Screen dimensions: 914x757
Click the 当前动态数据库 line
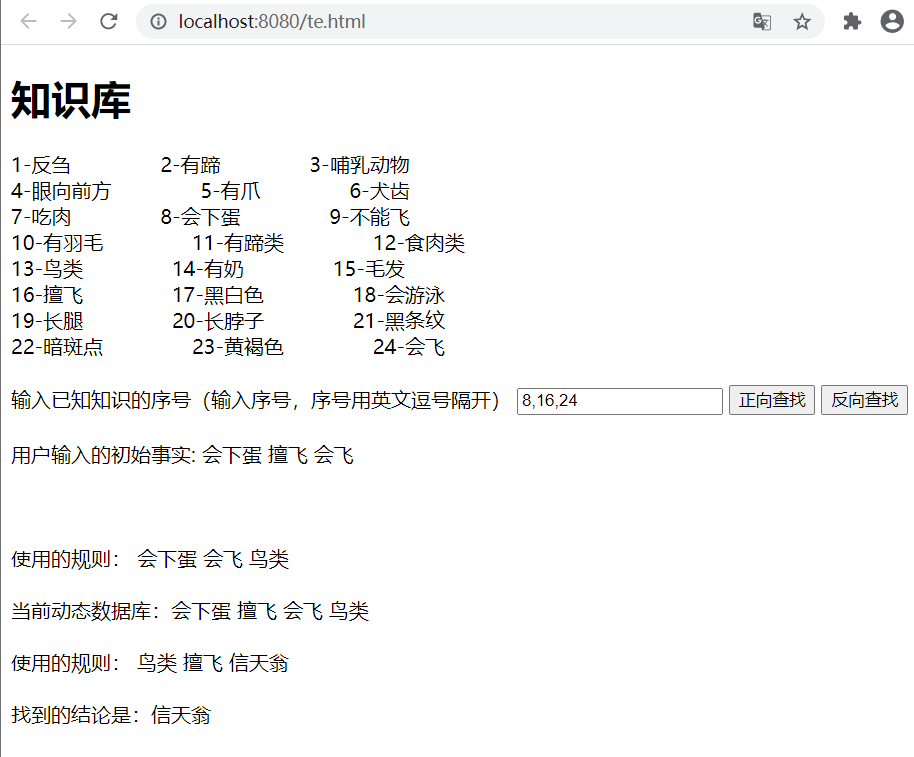coord(190,611)
